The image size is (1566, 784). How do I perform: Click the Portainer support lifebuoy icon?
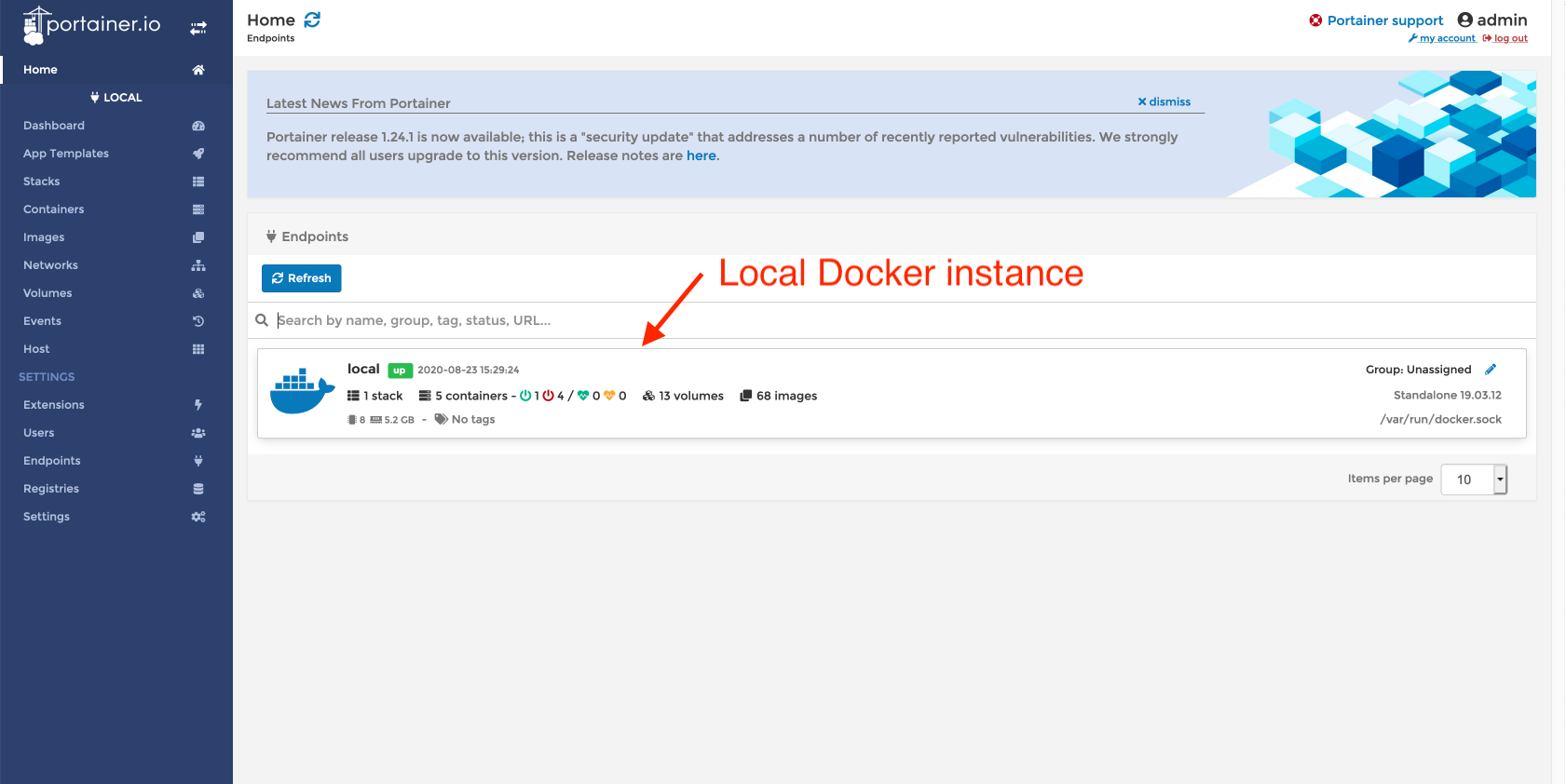(x=1315, y=20)
